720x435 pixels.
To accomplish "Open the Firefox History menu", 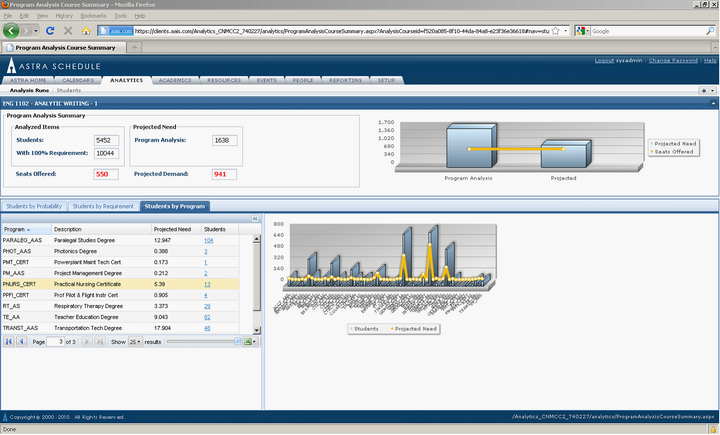I will tap(64, 16).
